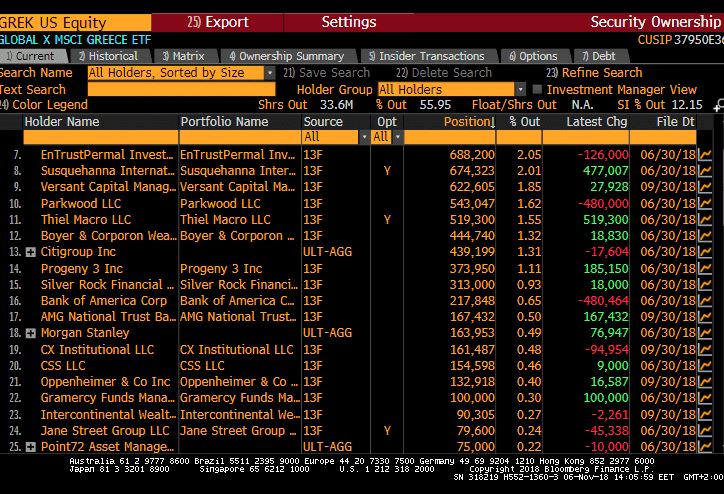
Task: Open chart icon for AMG National Trust row
Action: click(x=705, y=317)
